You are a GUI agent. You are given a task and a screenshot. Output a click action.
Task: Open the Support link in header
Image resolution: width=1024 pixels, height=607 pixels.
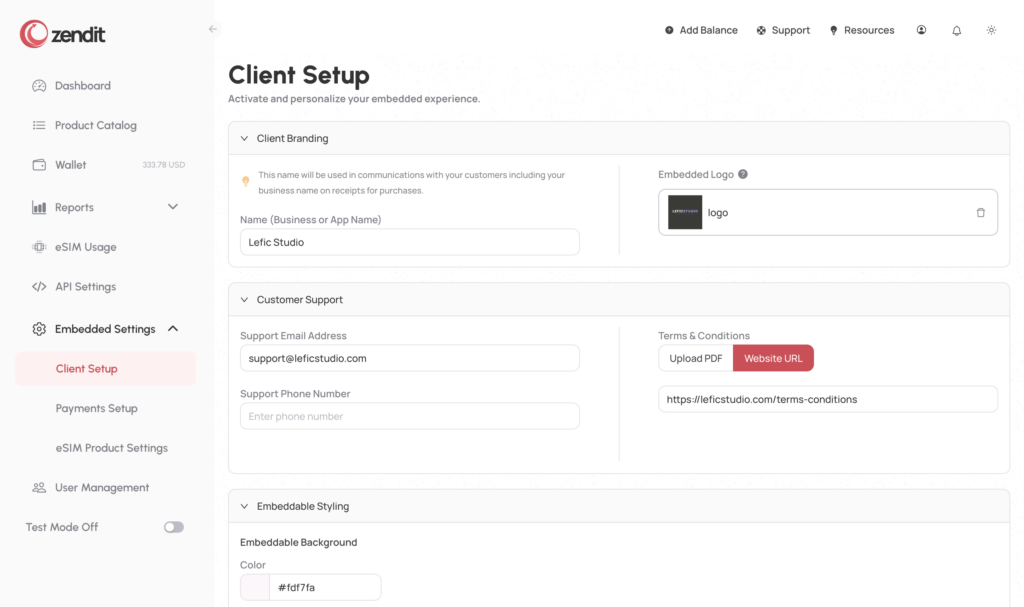783,30
